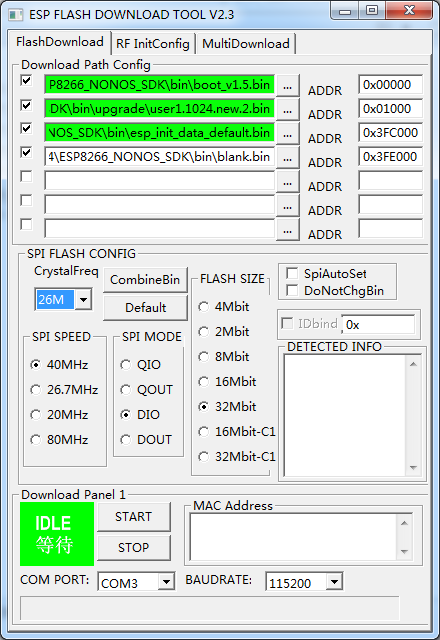Browse for file in blank.bin row
The width and height of the screenshot is (440, 640).
click(x=288, y=158)
